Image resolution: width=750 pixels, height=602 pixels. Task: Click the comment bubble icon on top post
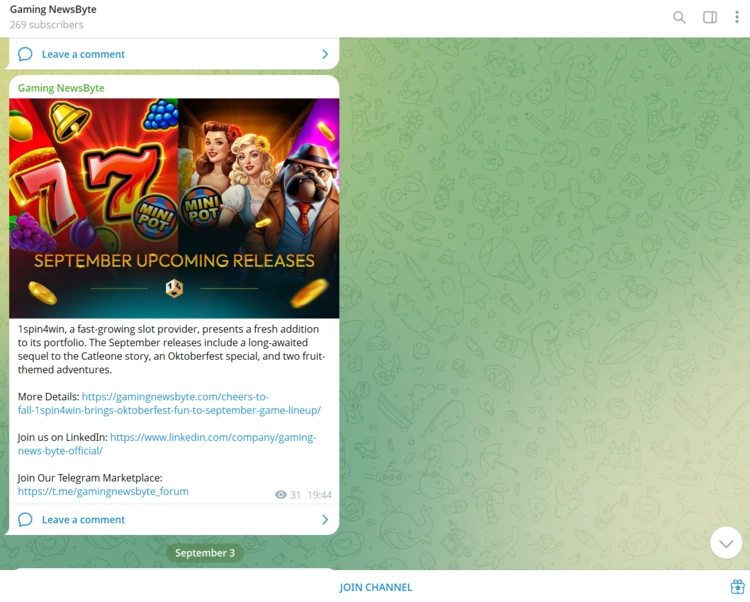click(25, 54)
